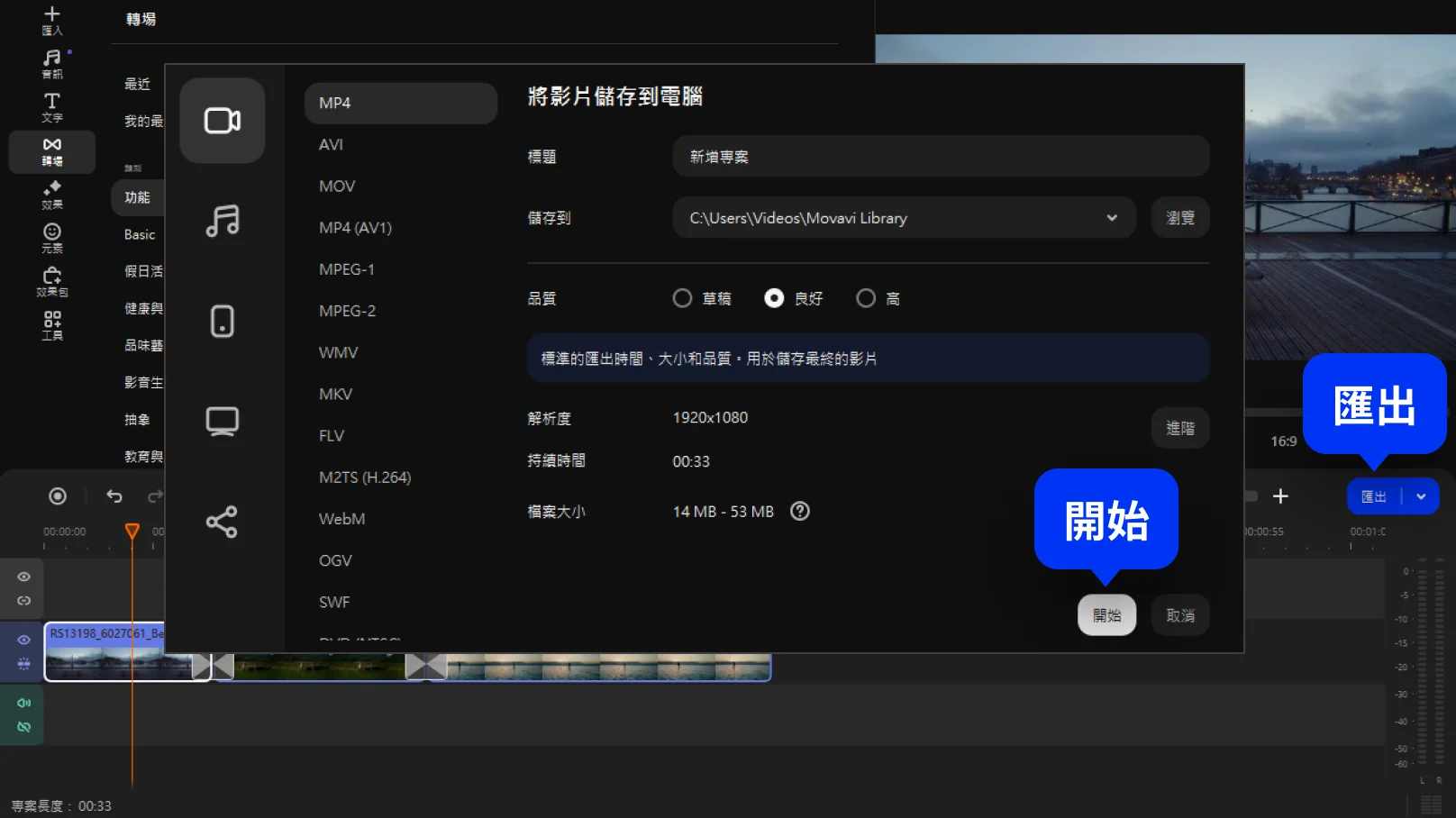Select the TV export icon
The height and width of the screenshot is (818, 1456).
222,421
